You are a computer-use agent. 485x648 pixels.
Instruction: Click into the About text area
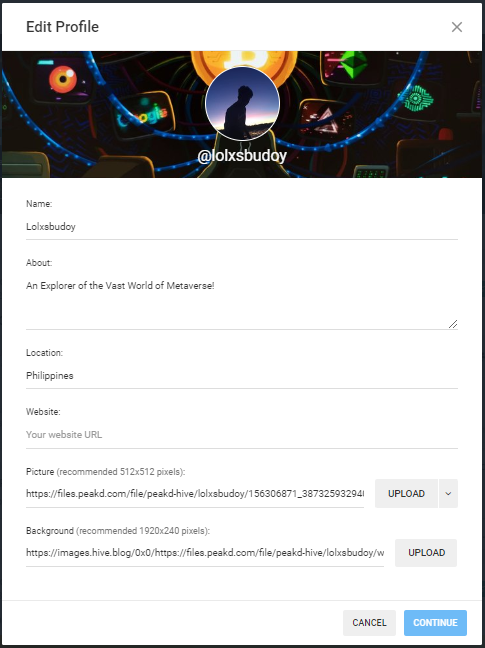[242, 302]
